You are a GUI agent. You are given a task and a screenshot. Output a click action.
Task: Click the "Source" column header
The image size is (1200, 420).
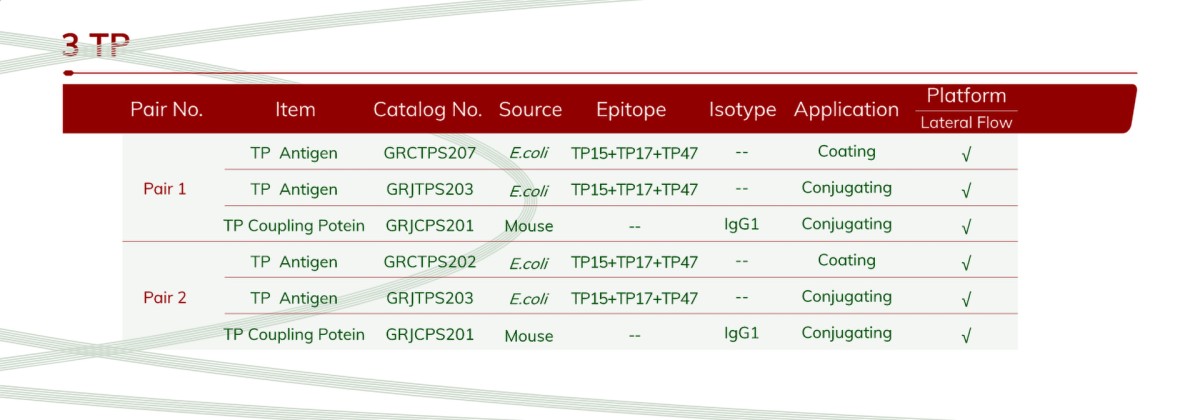pos(530,110)
